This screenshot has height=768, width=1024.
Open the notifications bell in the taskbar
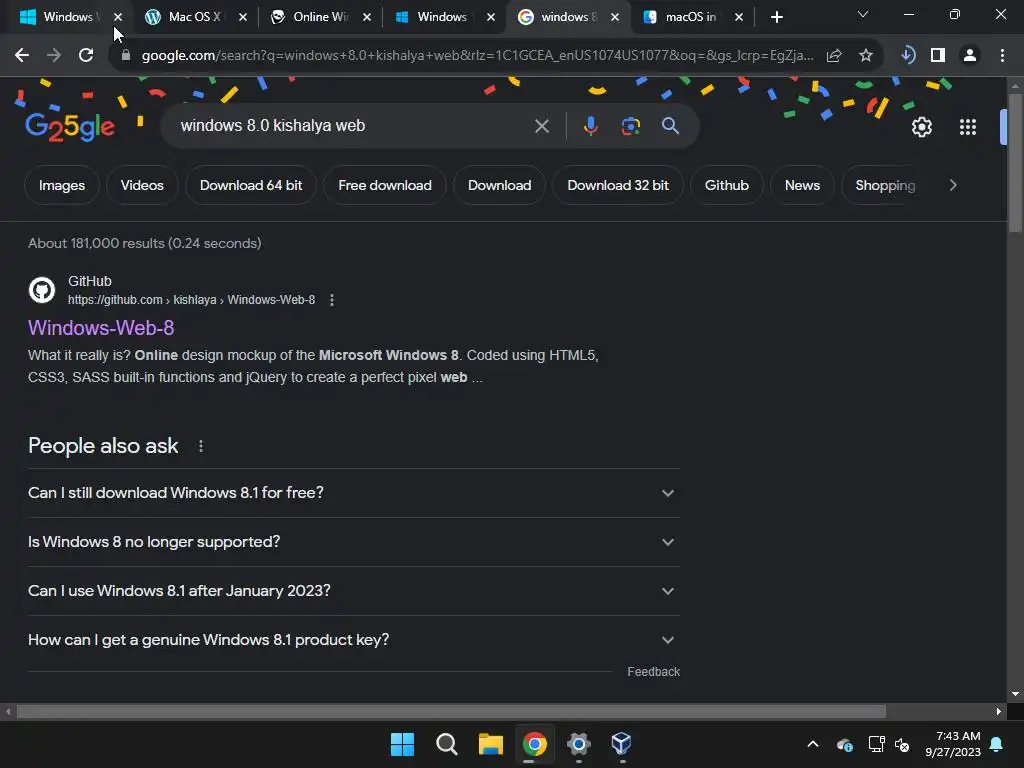tap(997, 744)
